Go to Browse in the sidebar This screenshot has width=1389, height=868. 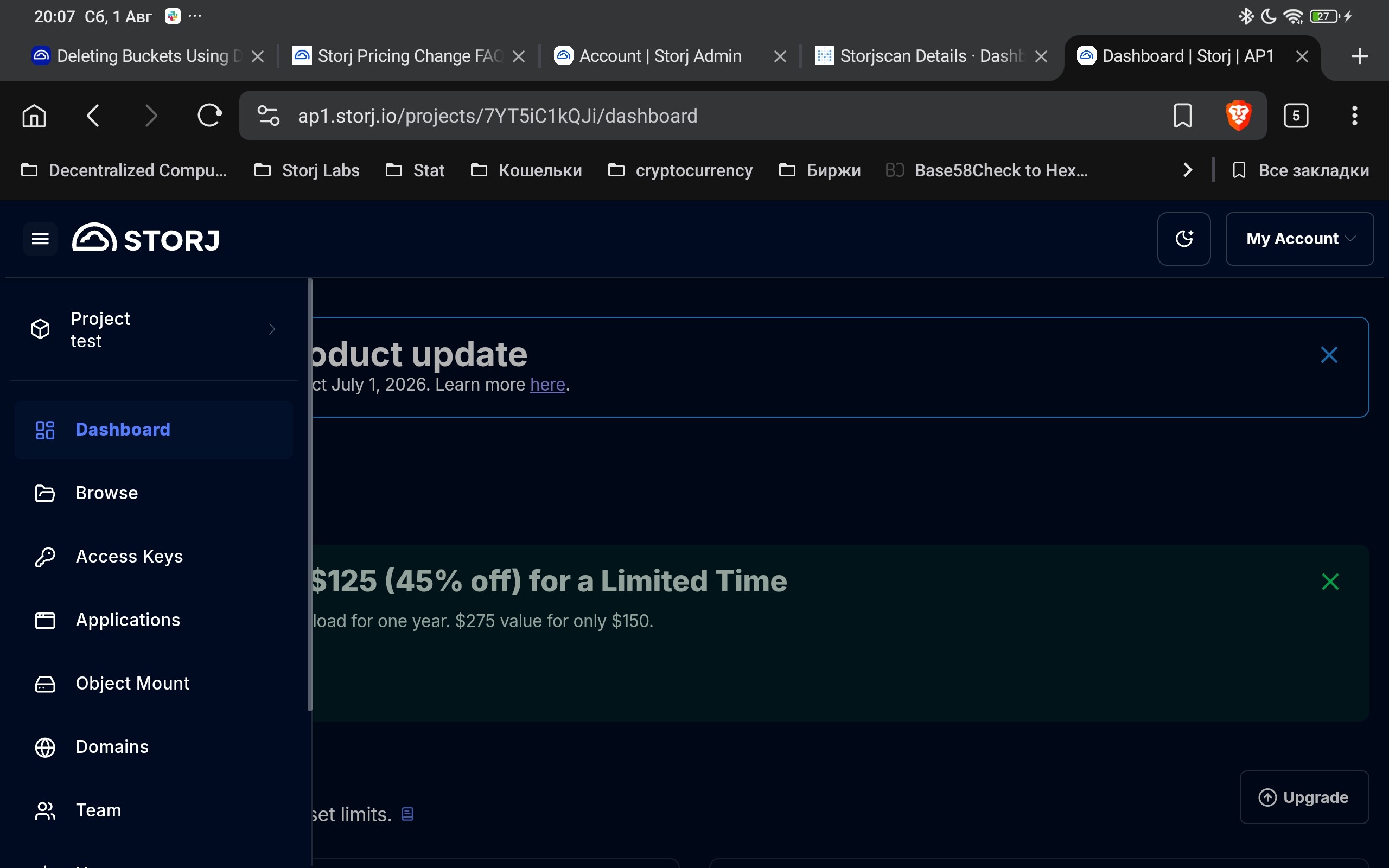click(154, 493)
